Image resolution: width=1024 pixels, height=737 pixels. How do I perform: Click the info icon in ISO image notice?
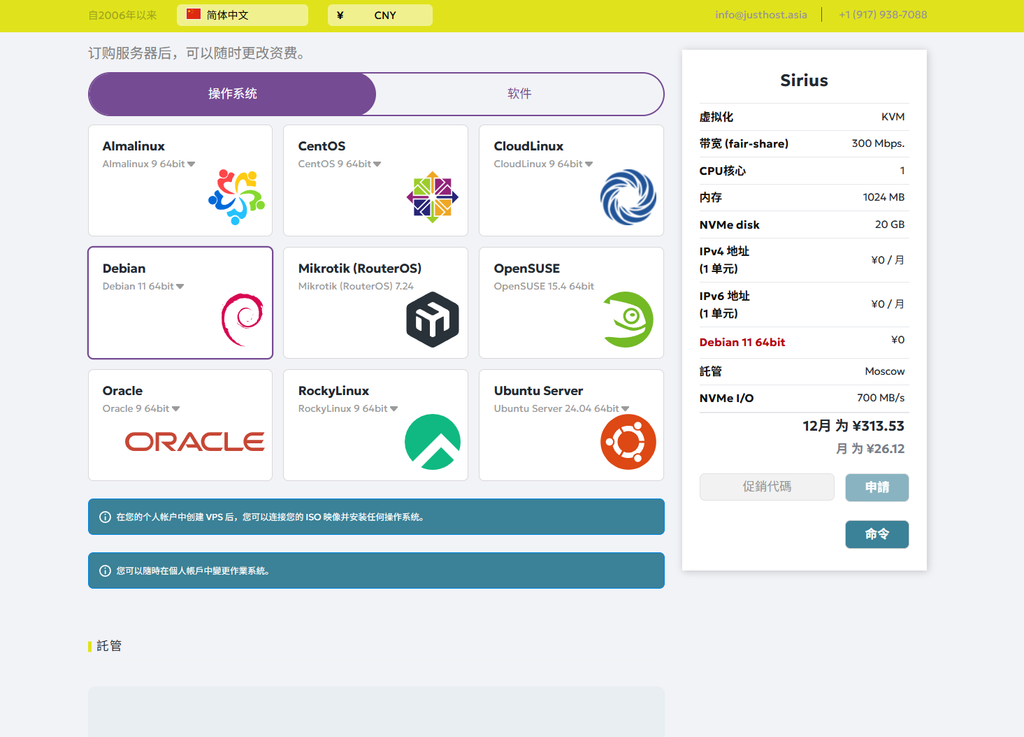tap(104, 517)
